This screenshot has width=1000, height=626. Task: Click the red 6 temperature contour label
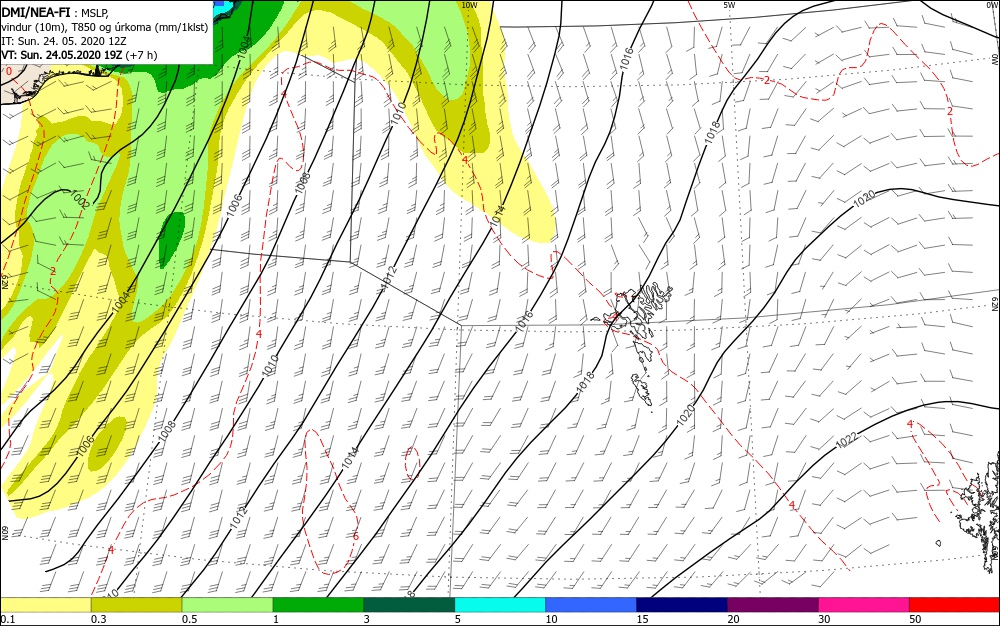tap(356, 536)
